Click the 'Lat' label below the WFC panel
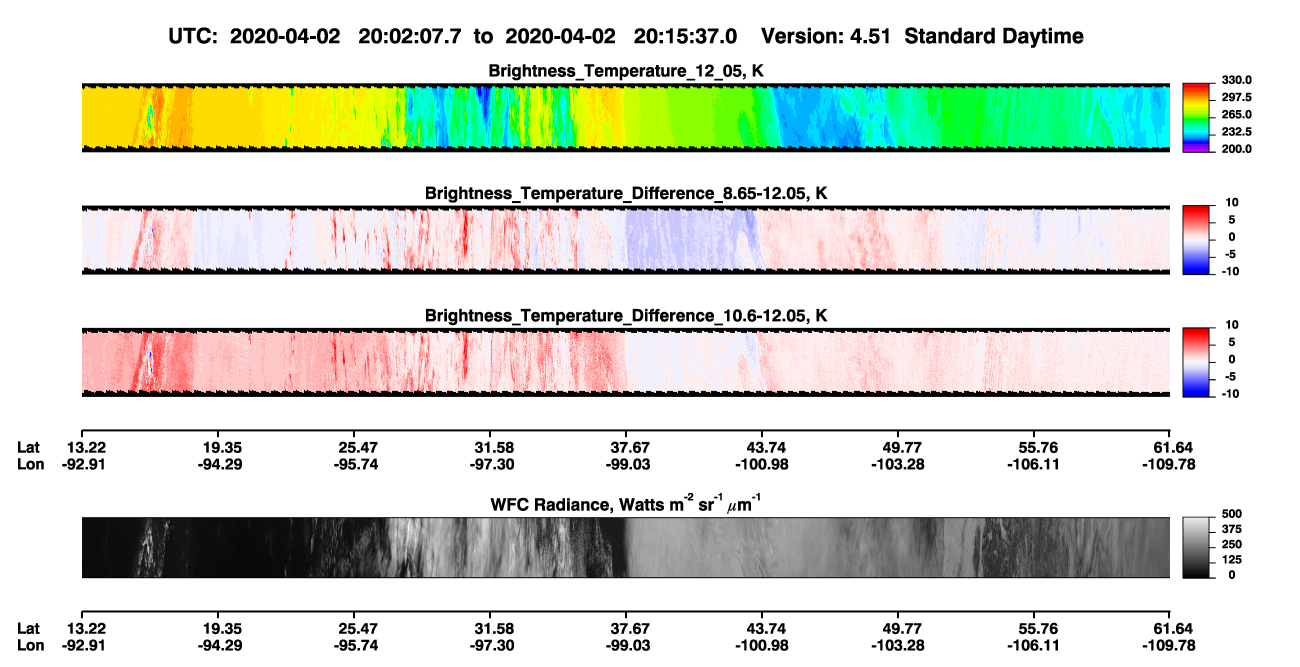The image size is (1300, 667). pyautogui.click(x=29, y=628)
